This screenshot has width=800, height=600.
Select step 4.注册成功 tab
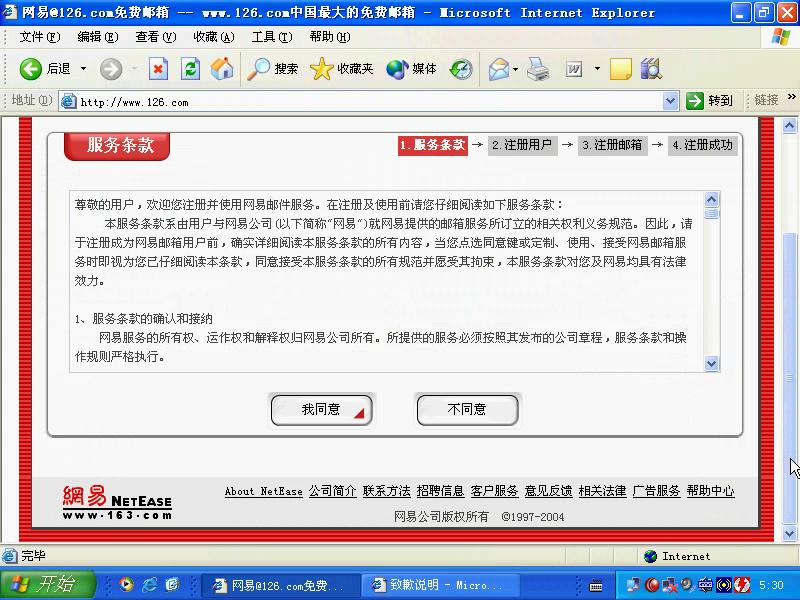(703, 145)
